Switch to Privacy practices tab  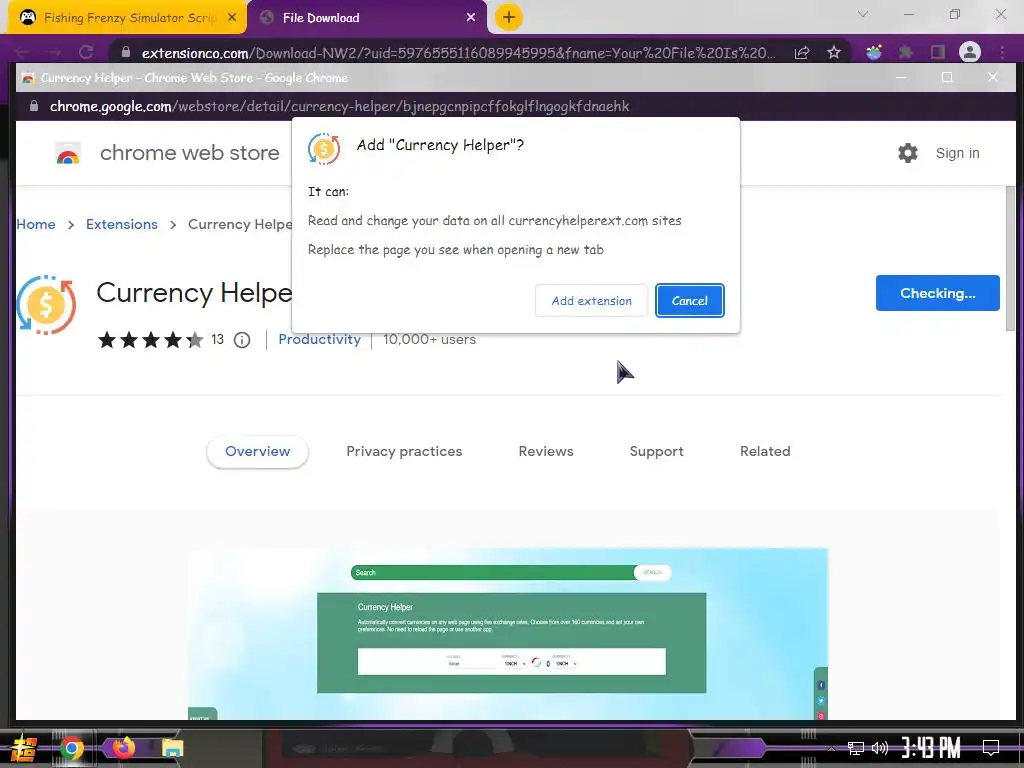pyautogui.click(x=404, y=451)
